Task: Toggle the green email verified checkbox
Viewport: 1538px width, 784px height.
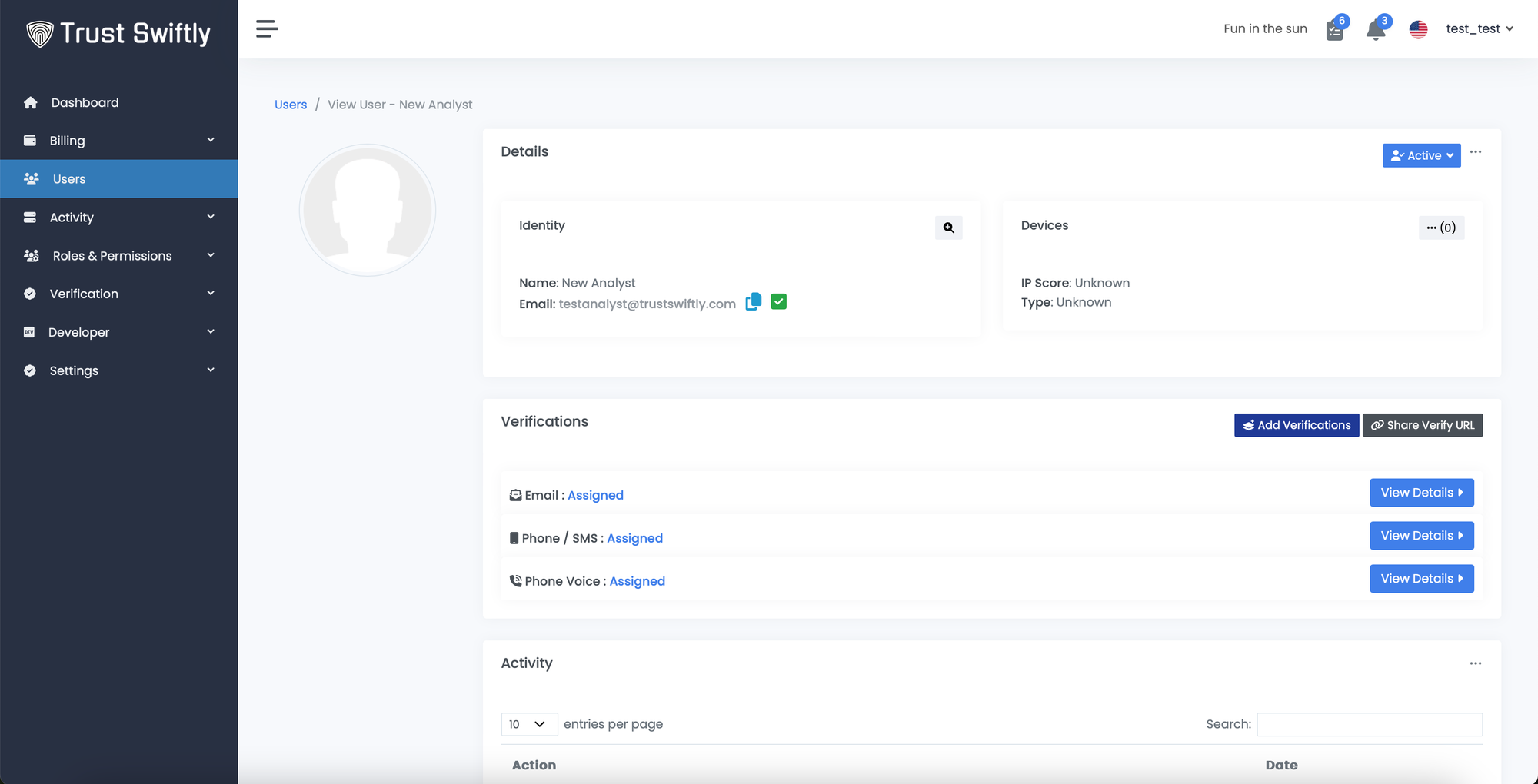Action: (778, 302)
